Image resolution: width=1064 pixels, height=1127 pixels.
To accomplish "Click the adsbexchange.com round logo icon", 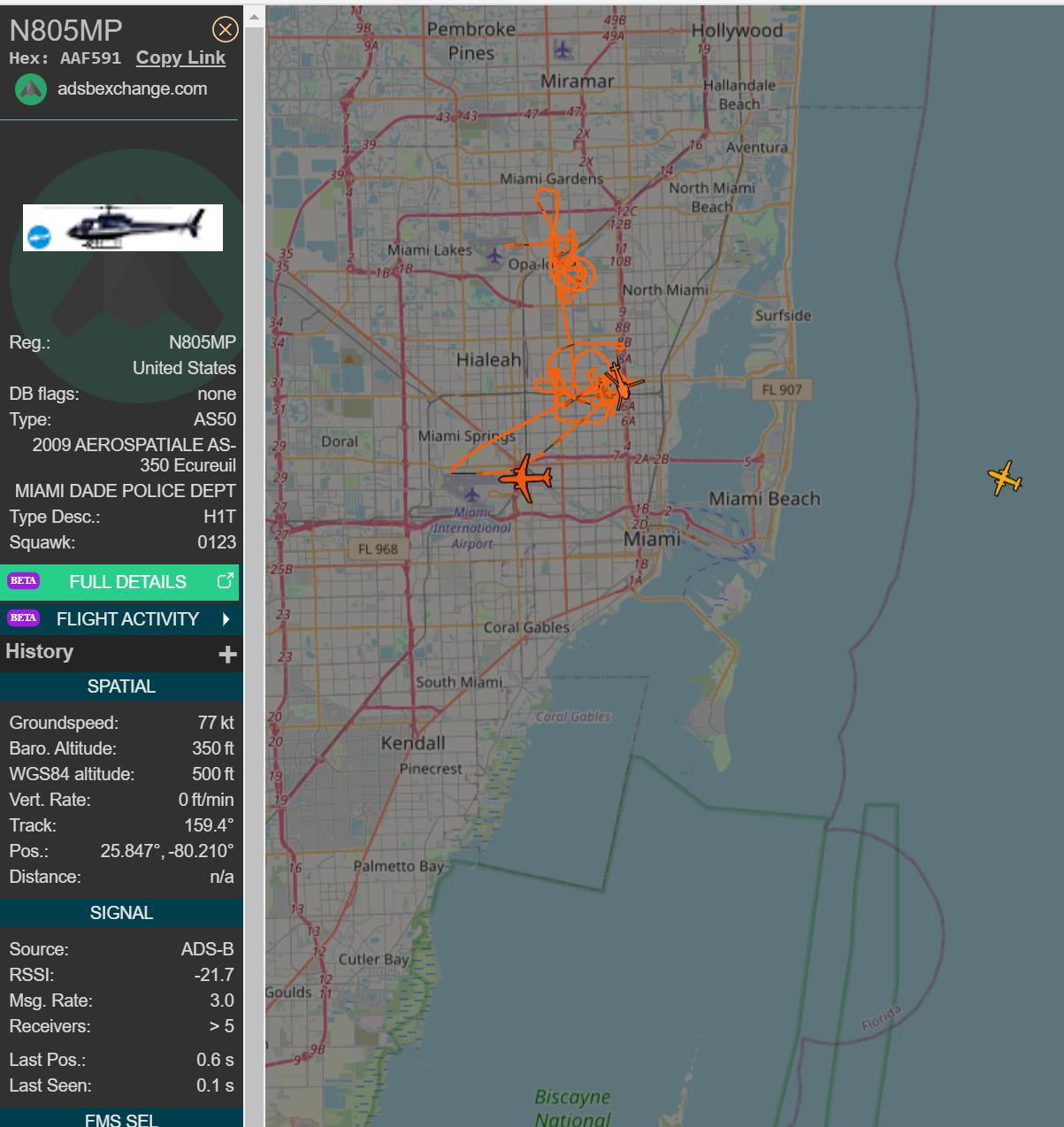I will (x=31, y=89).
